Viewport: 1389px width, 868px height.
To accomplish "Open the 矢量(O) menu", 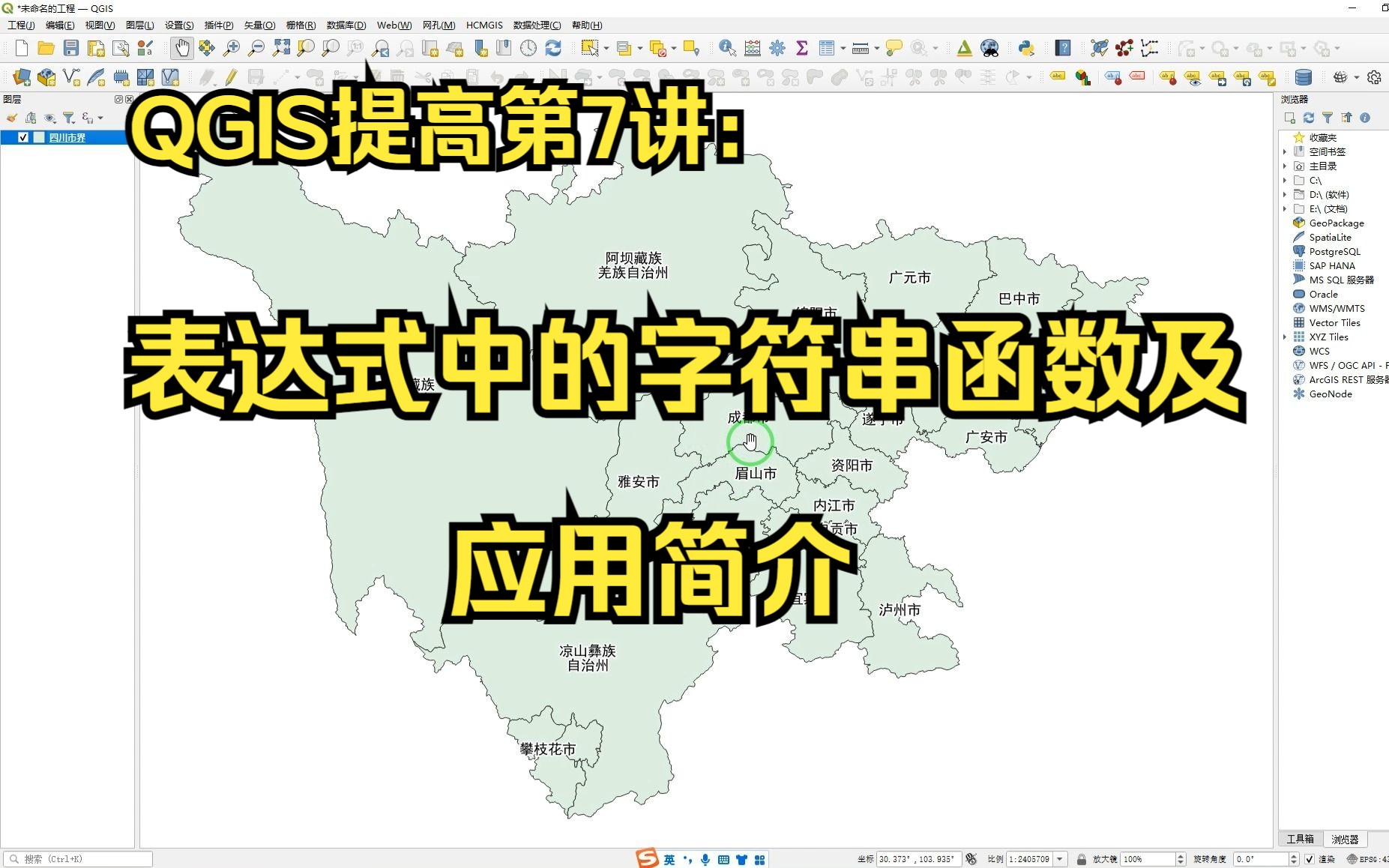I will tap(258, 25).
